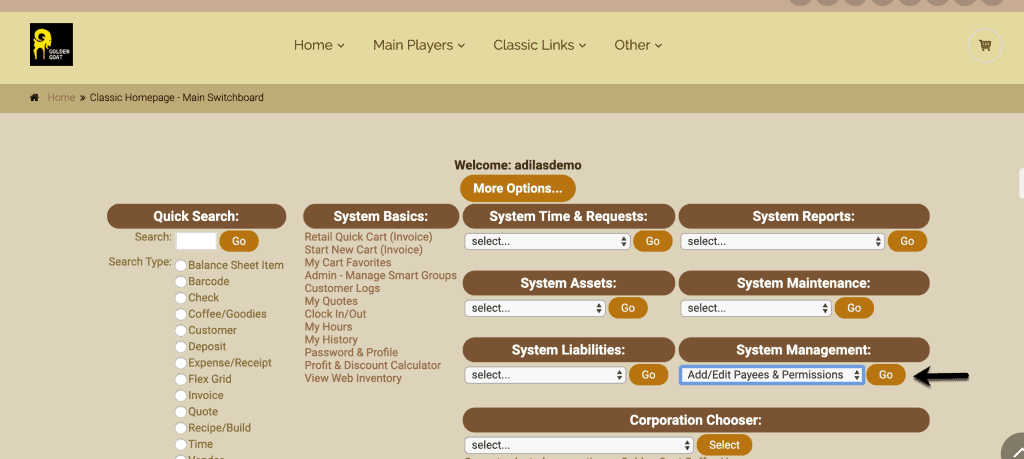Screen dimensions: 1024x459
Task: Click the Home breadcrumb link
Action: coord(61,98)
